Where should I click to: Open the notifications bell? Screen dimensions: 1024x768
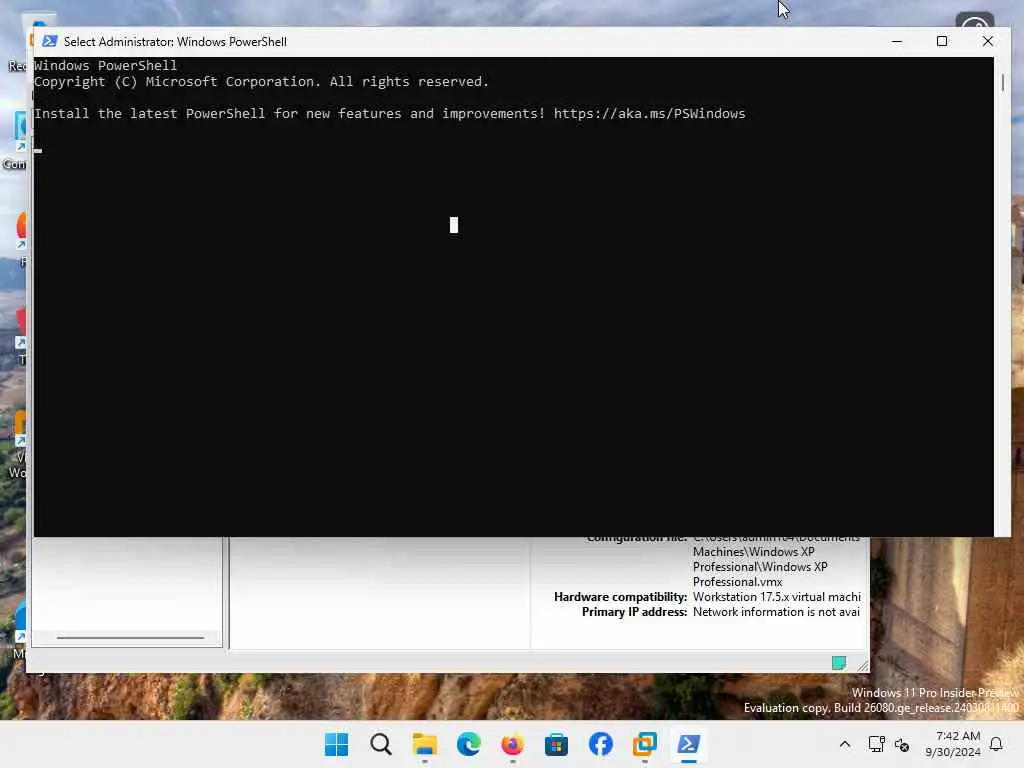pos(996,744)
